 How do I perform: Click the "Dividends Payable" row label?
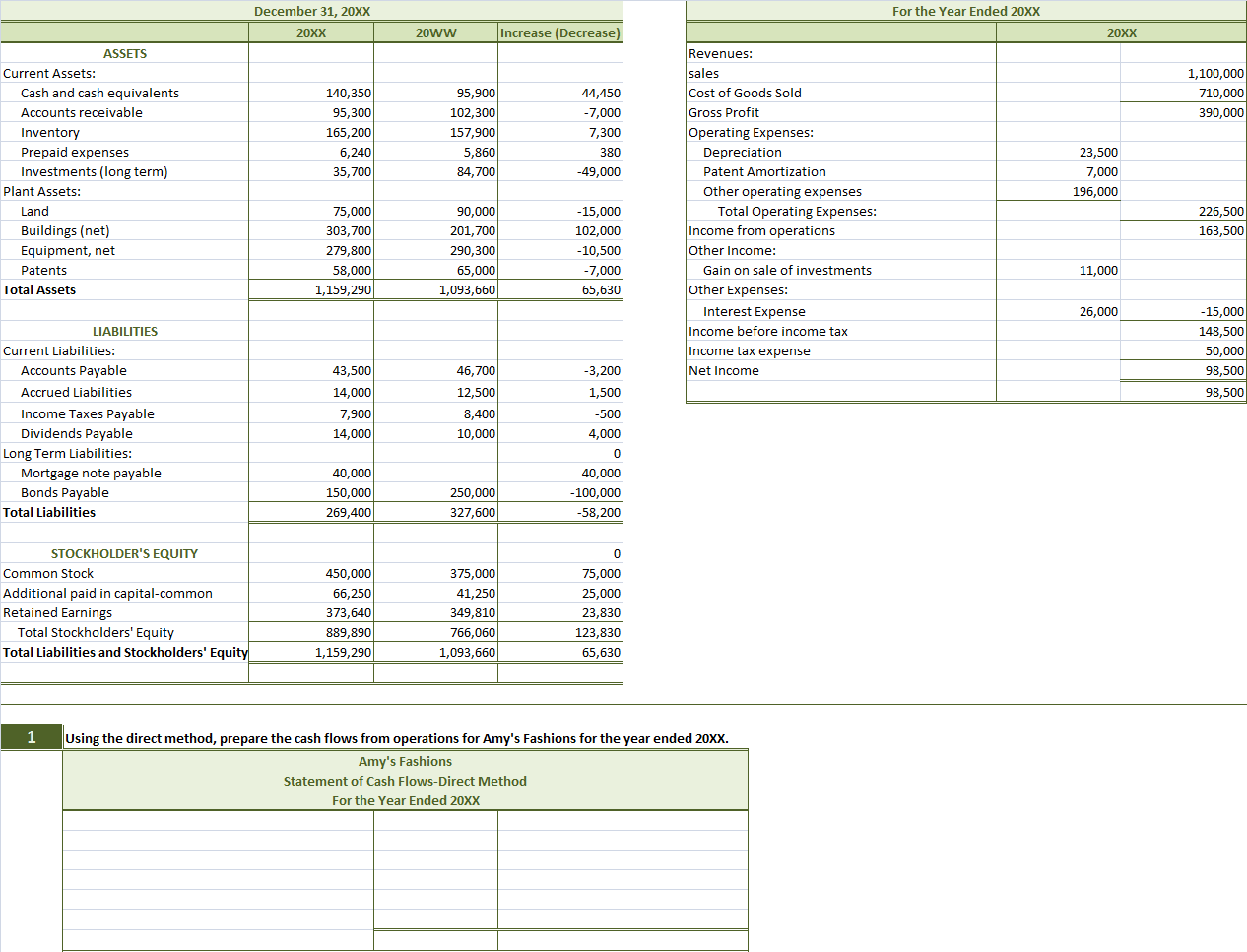tap(77, 433)
